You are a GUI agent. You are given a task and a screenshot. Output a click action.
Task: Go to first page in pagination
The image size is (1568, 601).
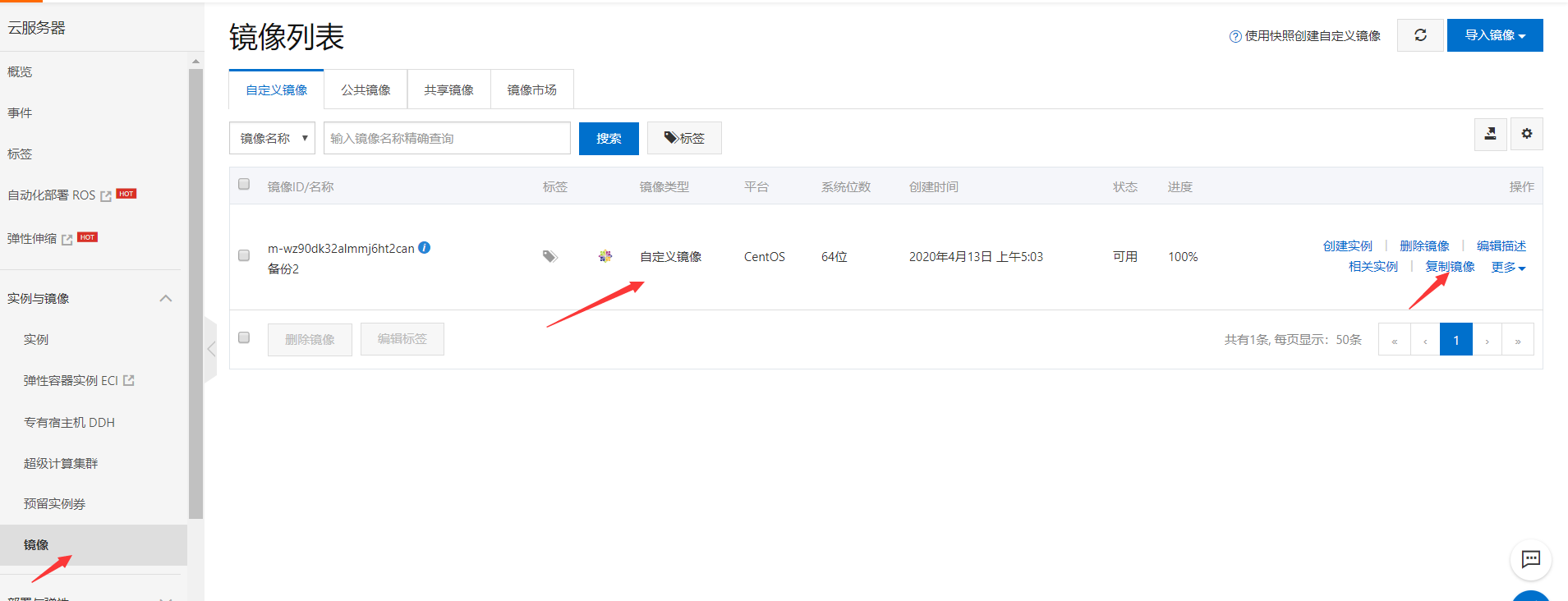pos(1395,339)
